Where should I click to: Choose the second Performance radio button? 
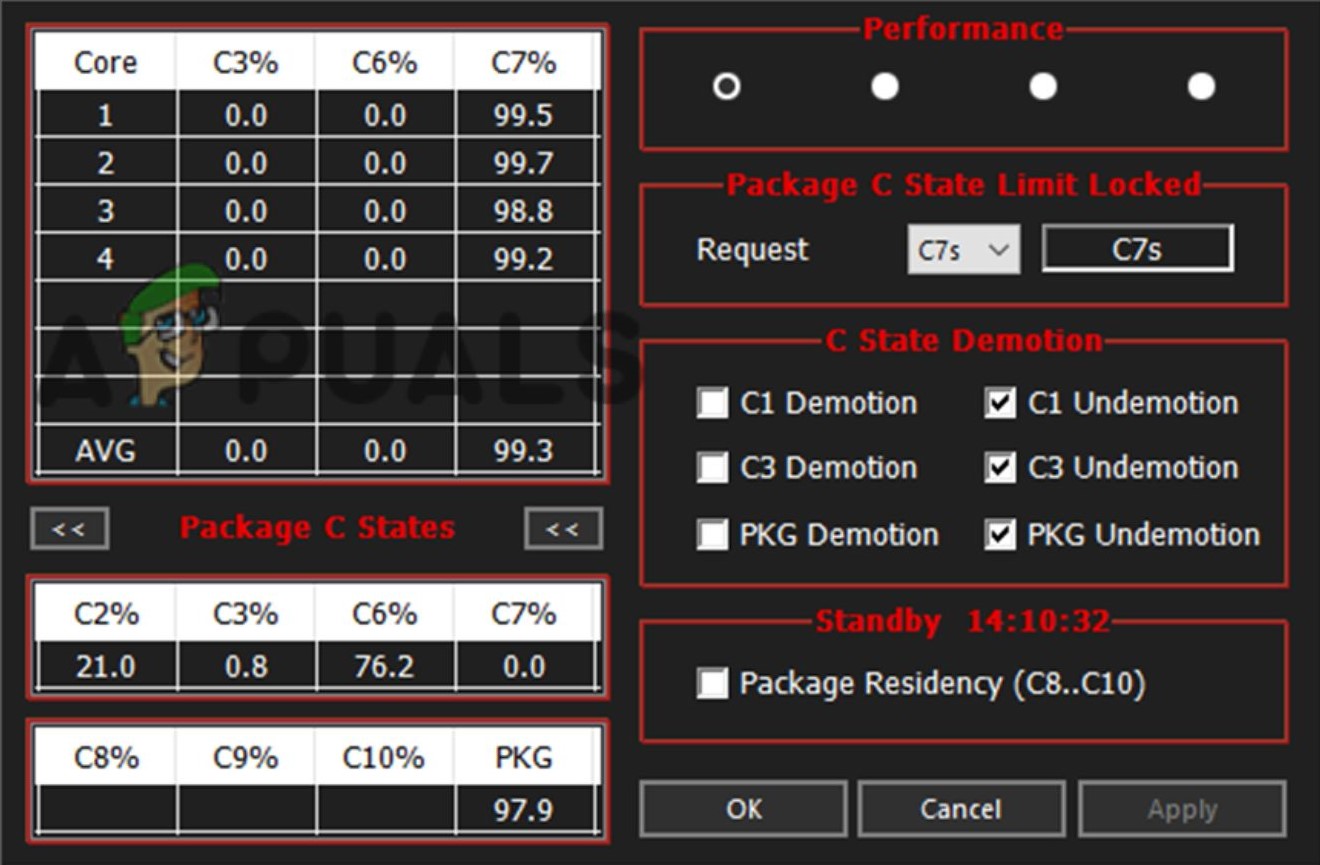tap(885, 86)
